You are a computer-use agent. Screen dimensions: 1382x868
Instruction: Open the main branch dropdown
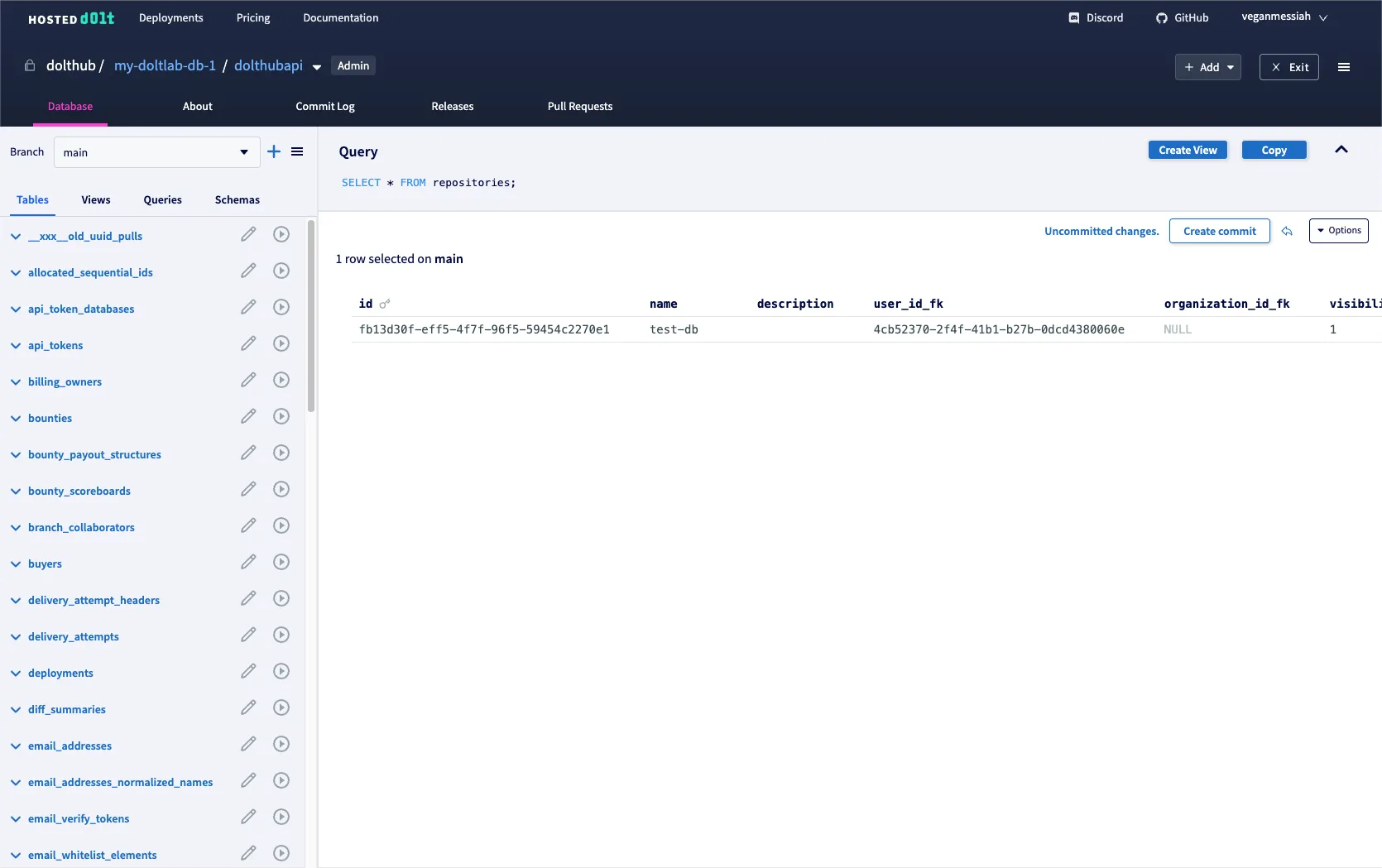click(156, 152)
